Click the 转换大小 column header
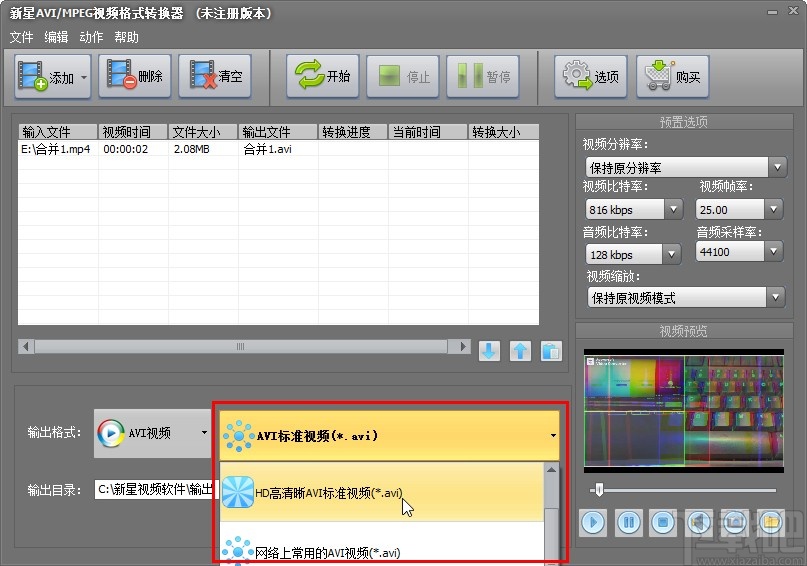This screenshot has width=807, height=566. (503, 132)
